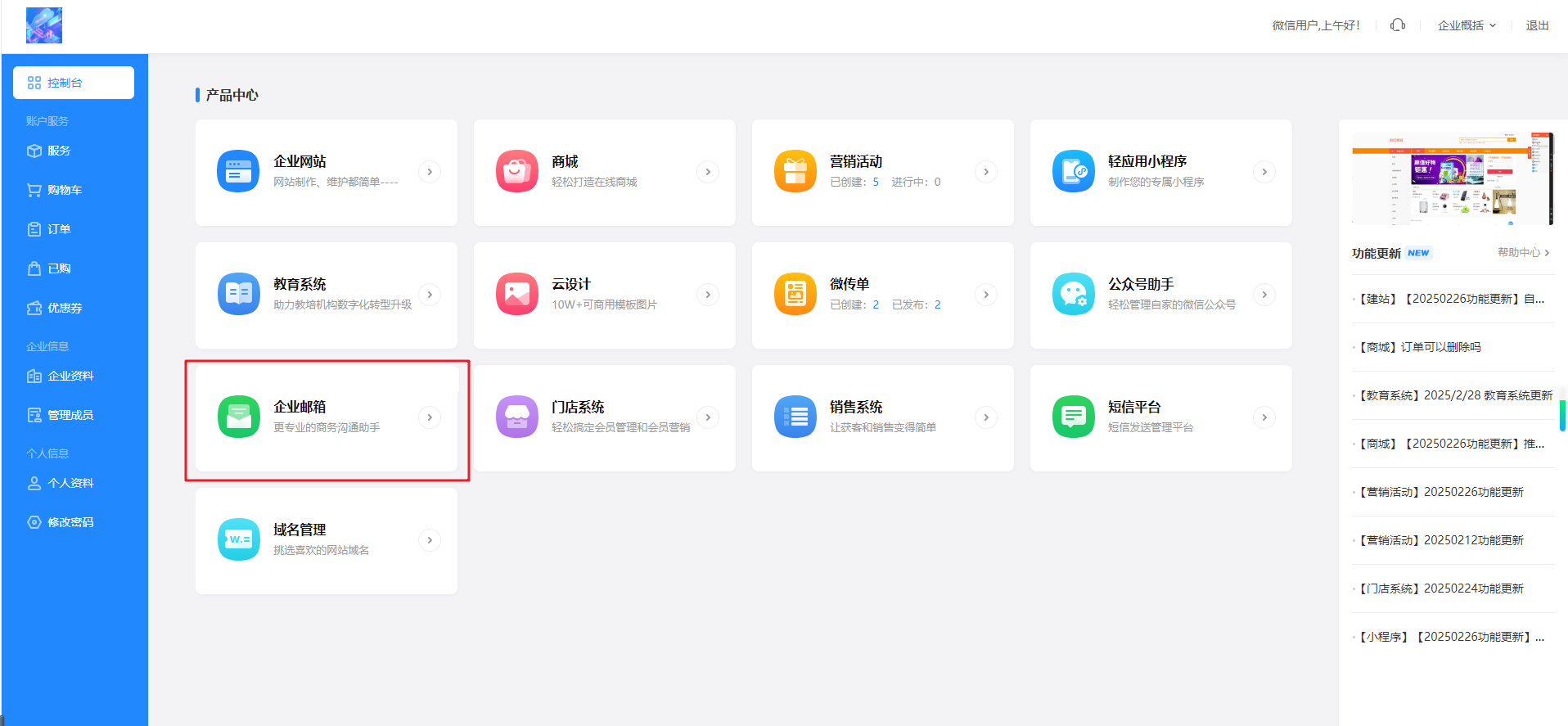The height and width of the screenshot is (726, 1568).
Task: Click the 控制台 grid icon in sidebar
Action: pos(34,83)
